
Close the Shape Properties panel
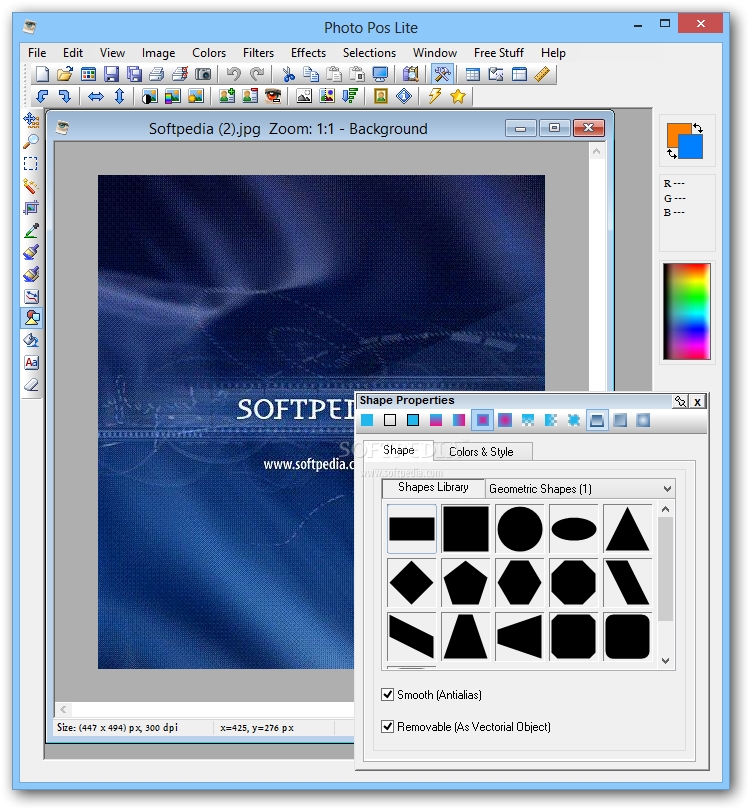click(x=697, y=402)
